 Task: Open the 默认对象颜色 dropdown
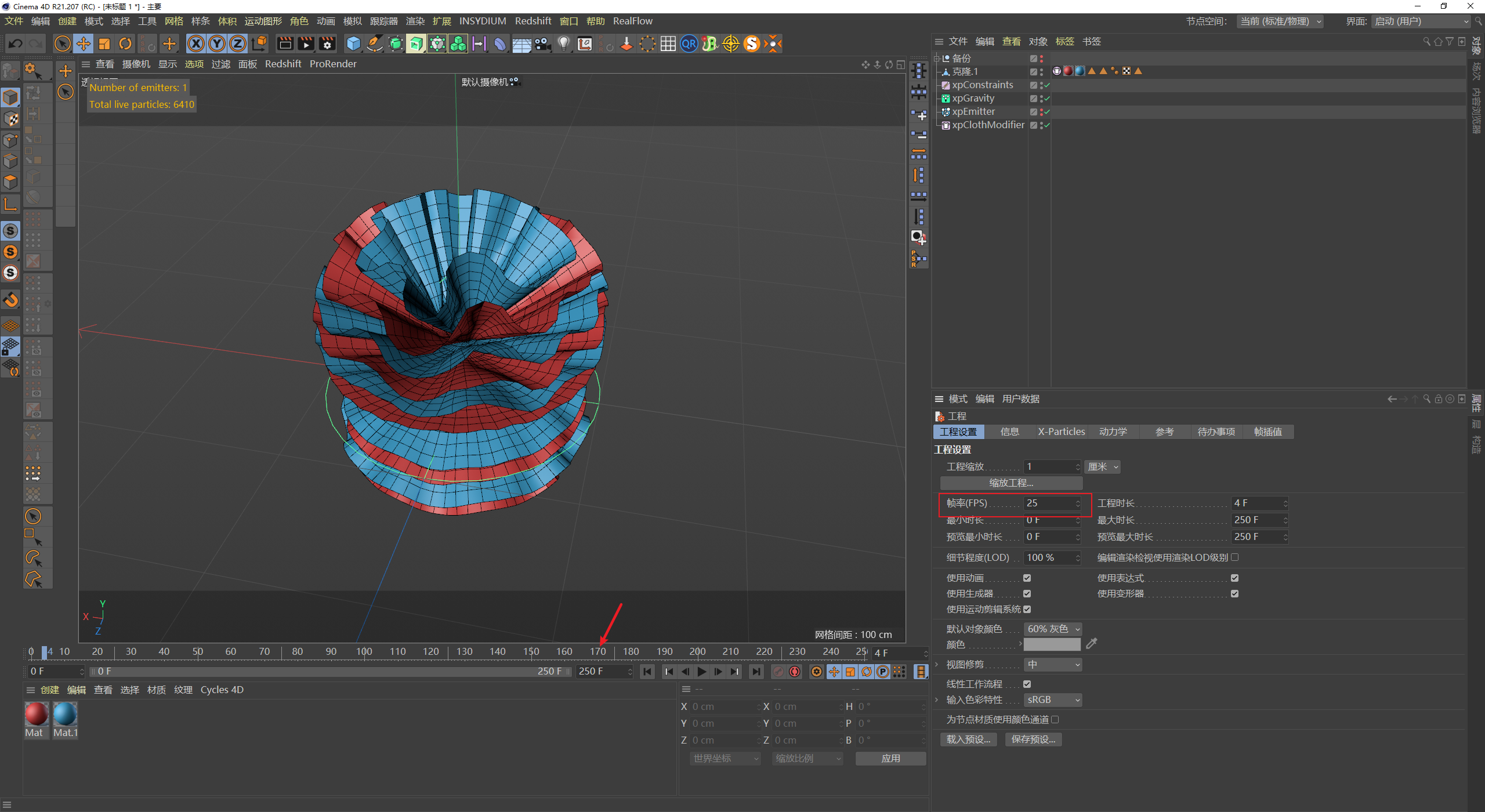(1052, 629)
